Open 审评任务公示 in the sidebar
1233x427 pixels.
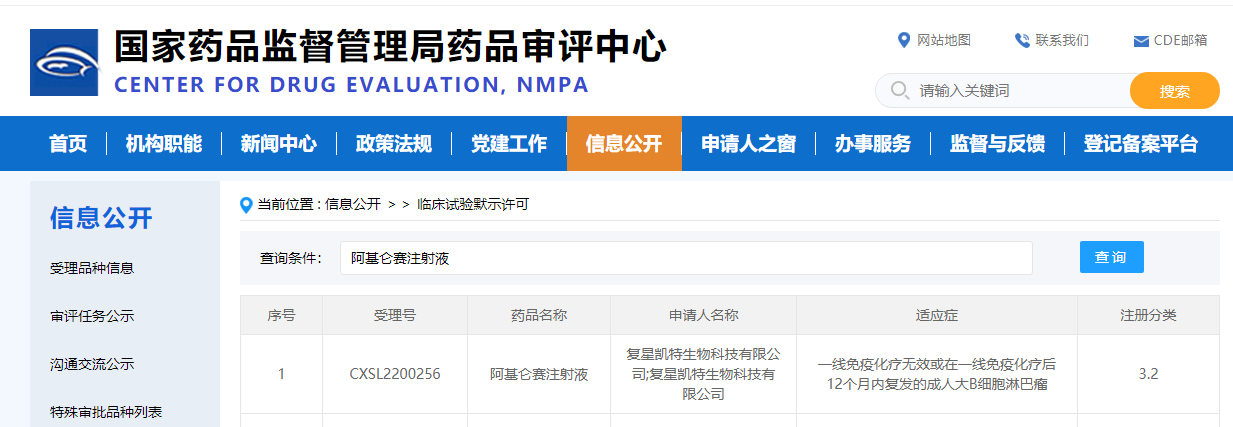92,316
